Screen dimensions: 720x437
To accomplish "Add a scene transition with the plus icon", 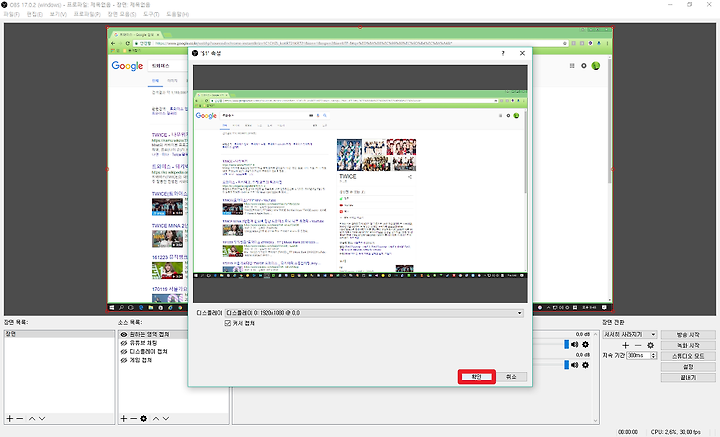I will [x=625, y=345].
